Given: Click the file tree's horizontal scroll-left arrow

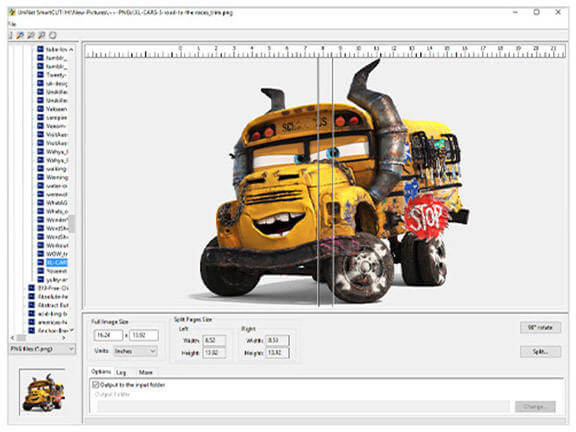Looking at the screenshot, I should pos(12,337).
